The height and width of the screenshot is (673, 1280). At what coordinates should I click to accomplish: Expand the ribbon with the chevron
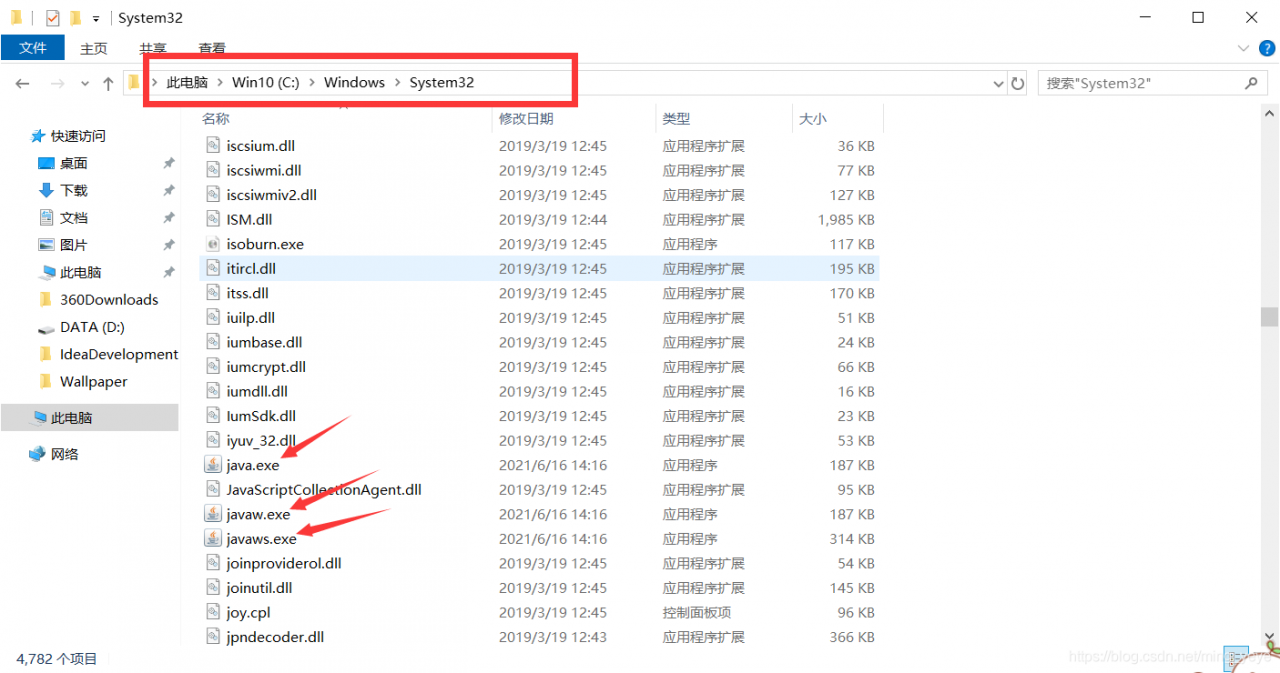coord(1244,48)
